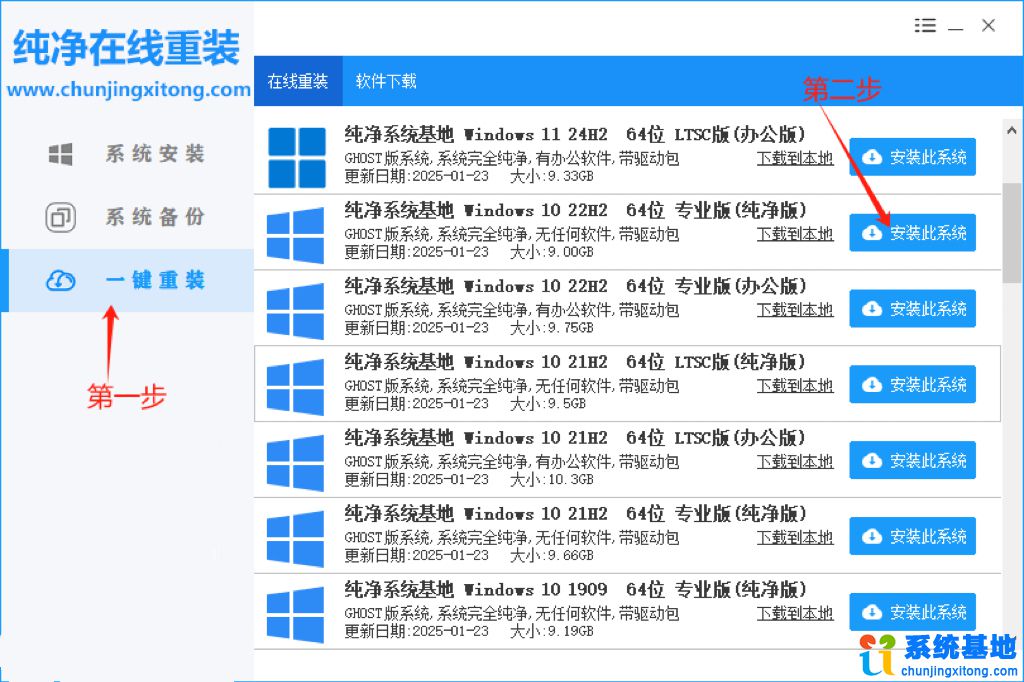Click the size text 大小:9.00GB

pyautogui.click(x=552, y=252)
